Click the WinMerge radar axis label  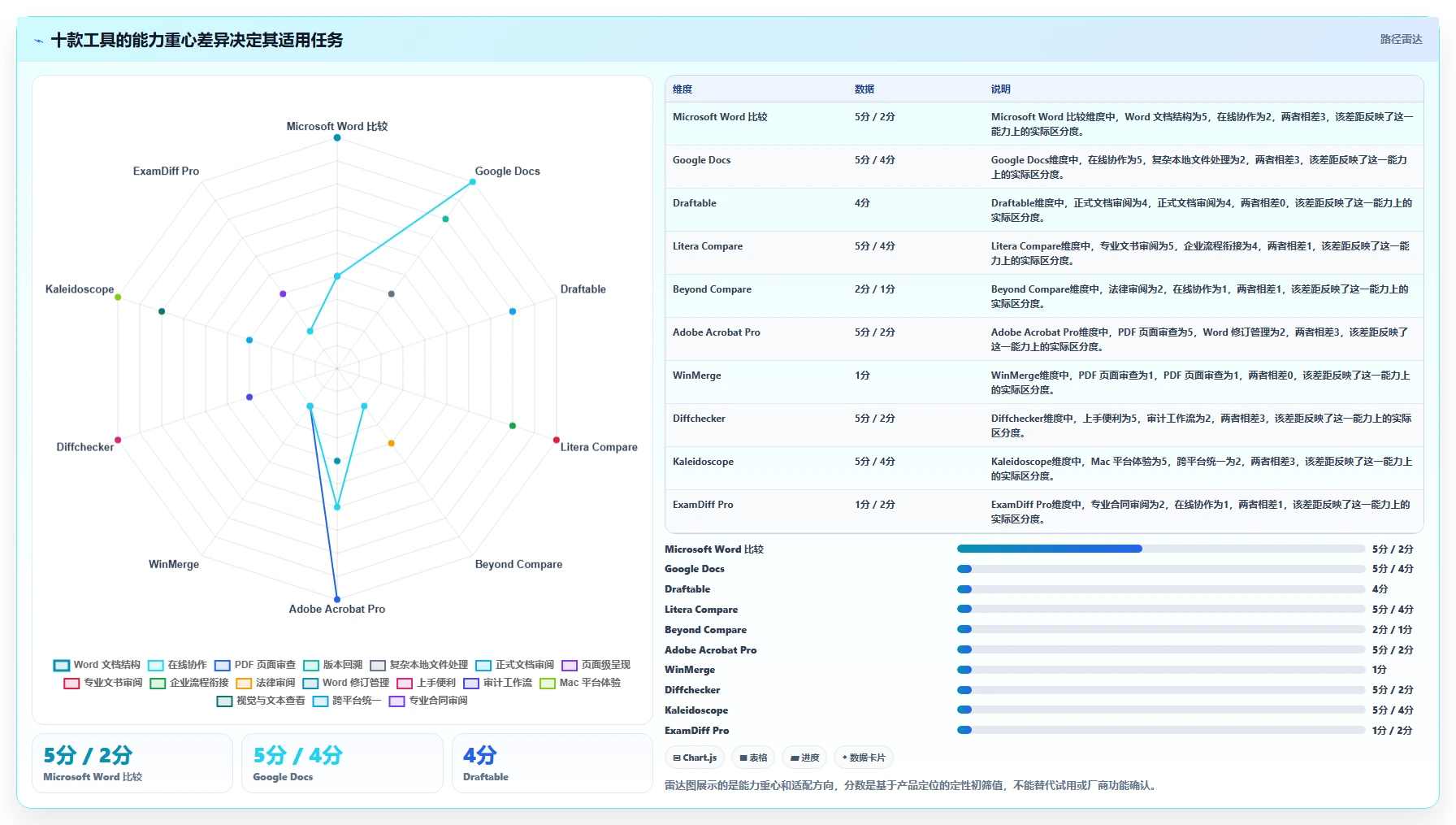pos(174,564)
